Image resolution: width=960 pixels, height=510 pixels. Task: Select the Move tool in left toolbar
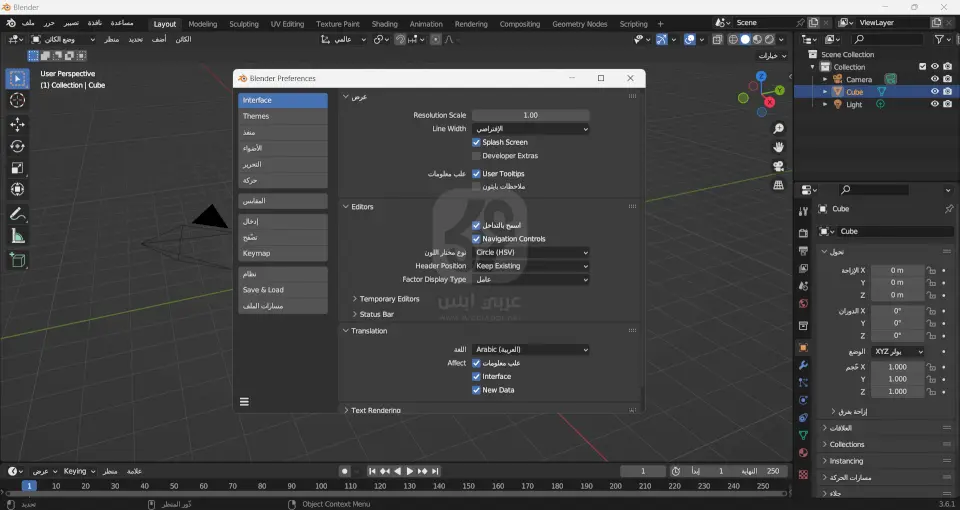[x=17, y=124]
